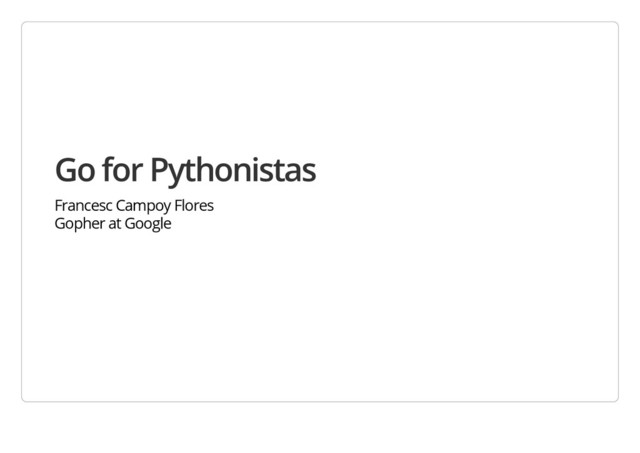Viewport: 640px width, 453px height.
Task: Click the name "Francesc" in the author line
Action: (83, 205)
